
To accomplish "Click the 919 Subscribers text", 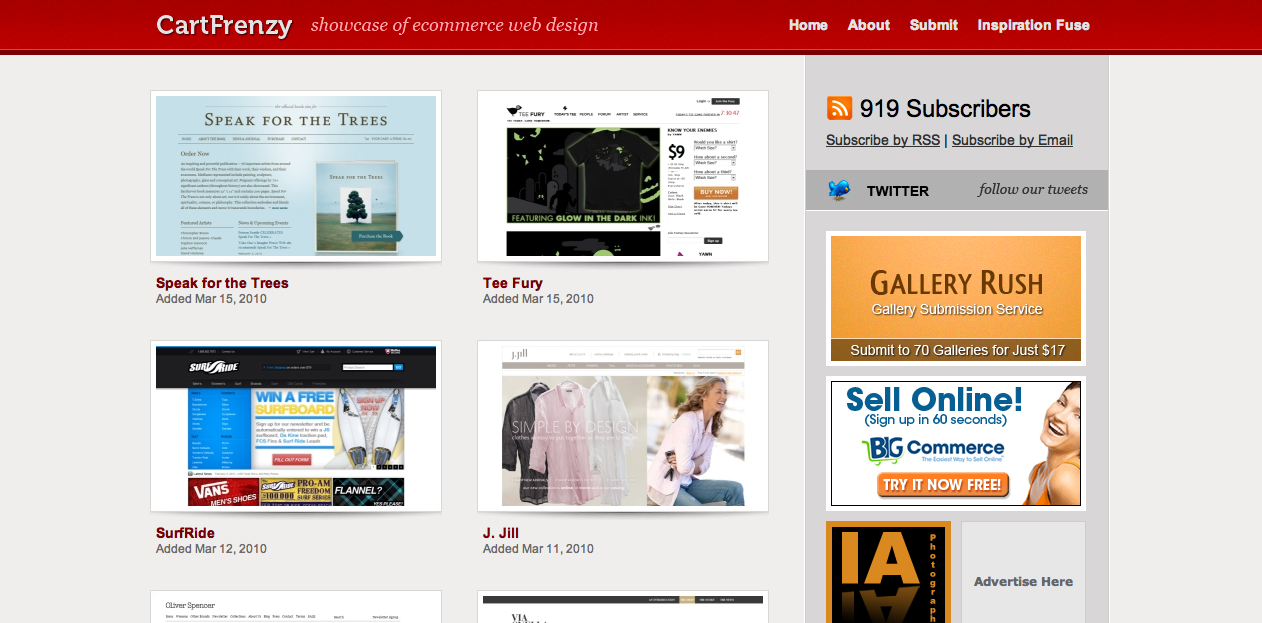I will 945,109.
